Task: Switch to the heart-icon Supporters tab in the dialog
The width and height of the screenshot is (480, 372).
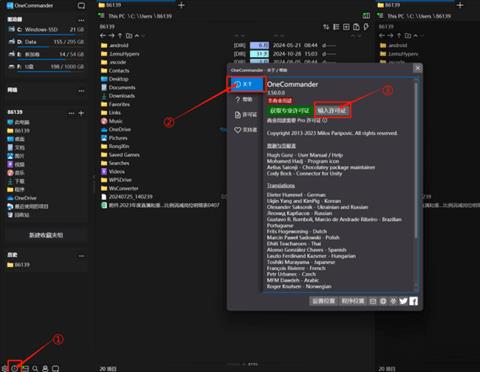Action: pyautogui.click(x=247, y=130)
